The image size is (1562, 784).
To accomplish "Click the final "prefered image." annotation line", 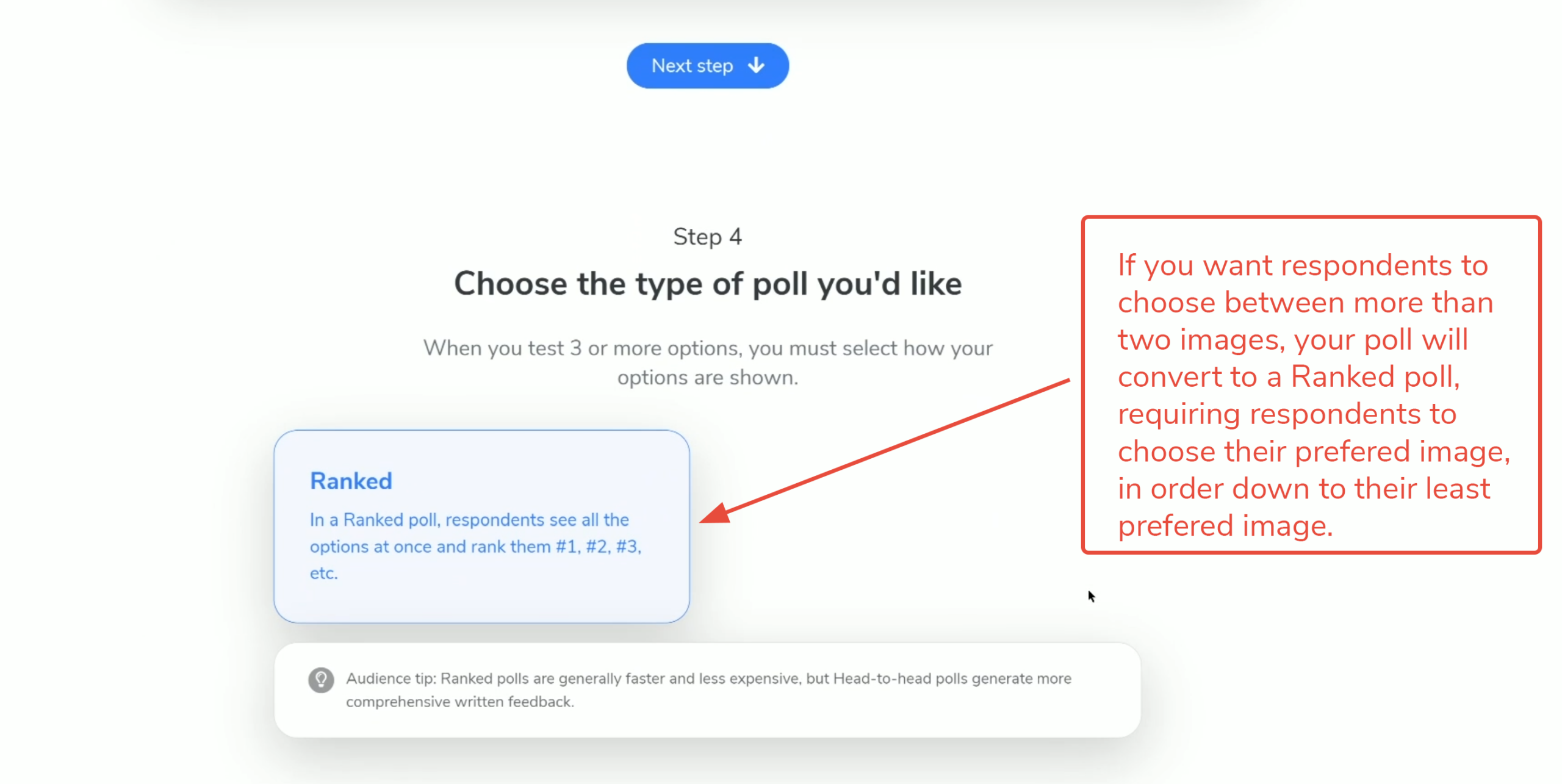I will pyautogui.click(x=1225, y=526).
